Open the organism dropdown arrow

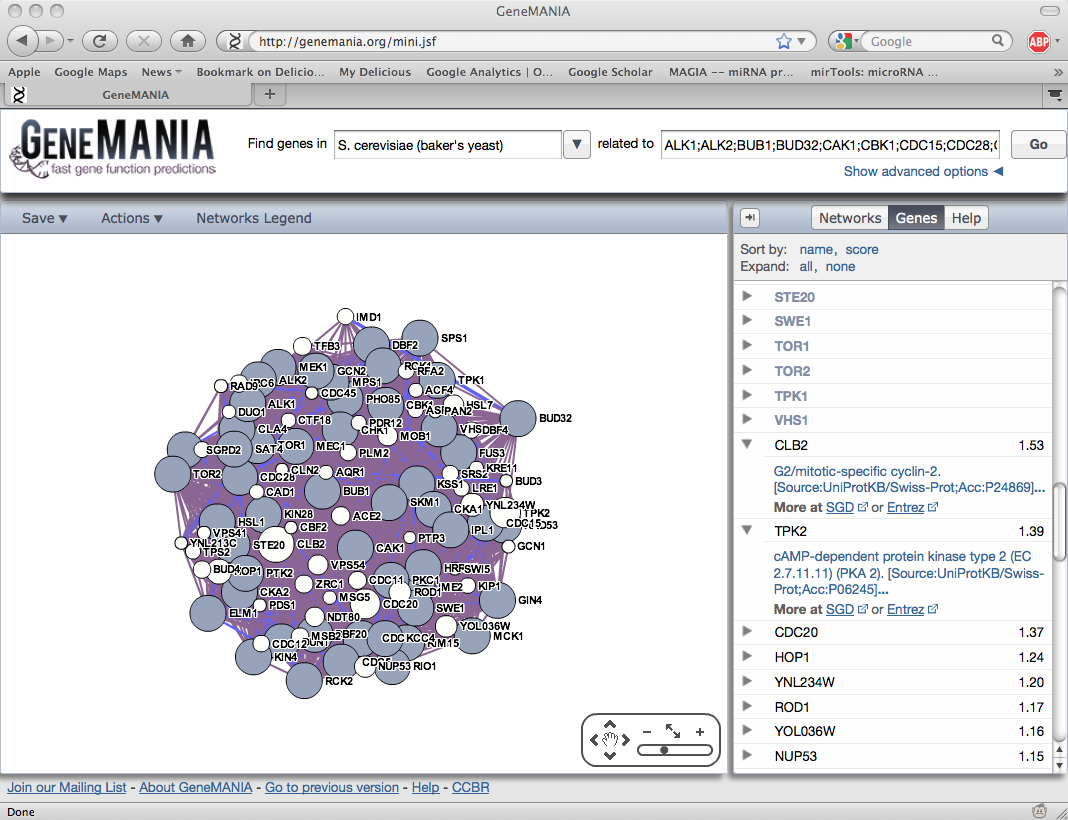[576, 144]
